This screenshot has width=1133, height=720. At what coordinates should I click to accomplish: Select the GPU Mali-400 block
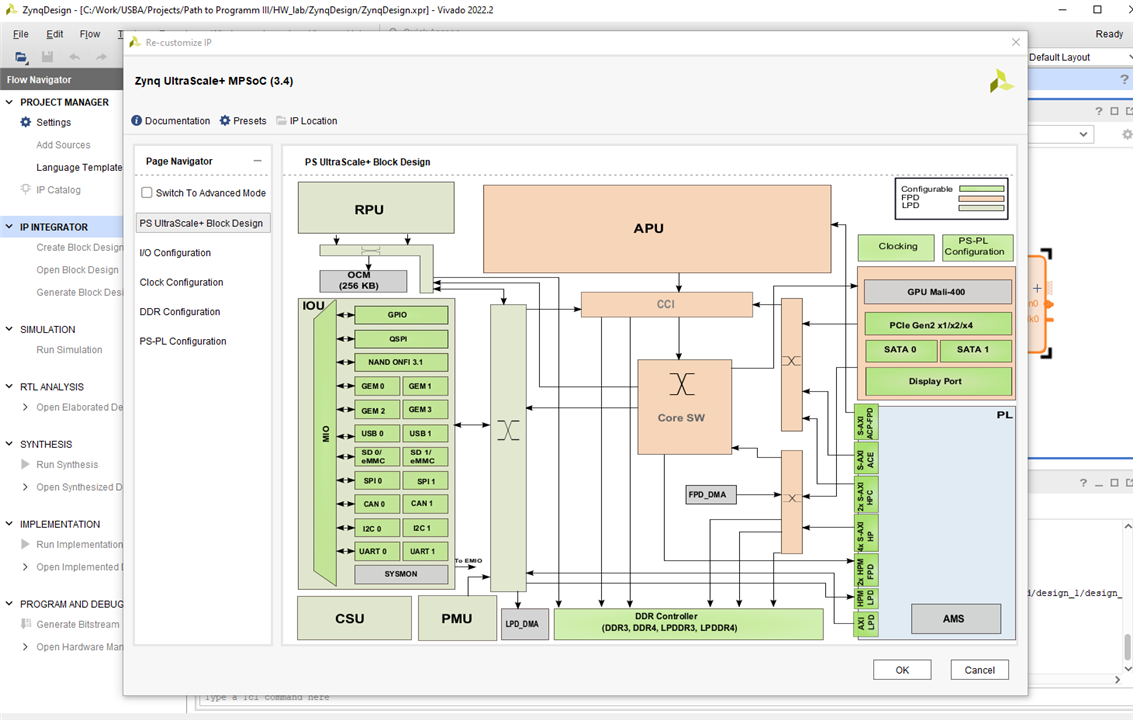(937, 292)
